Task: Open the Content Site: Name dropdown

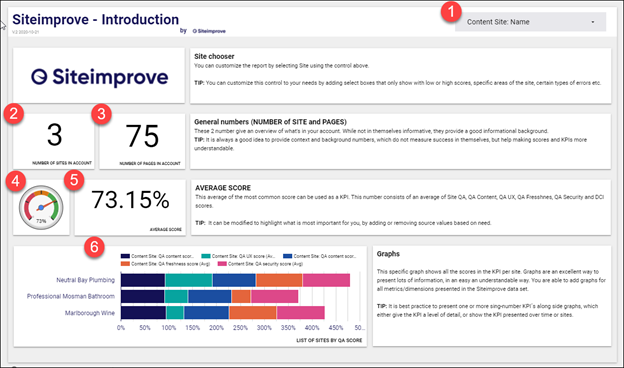Action: [530, 22]
